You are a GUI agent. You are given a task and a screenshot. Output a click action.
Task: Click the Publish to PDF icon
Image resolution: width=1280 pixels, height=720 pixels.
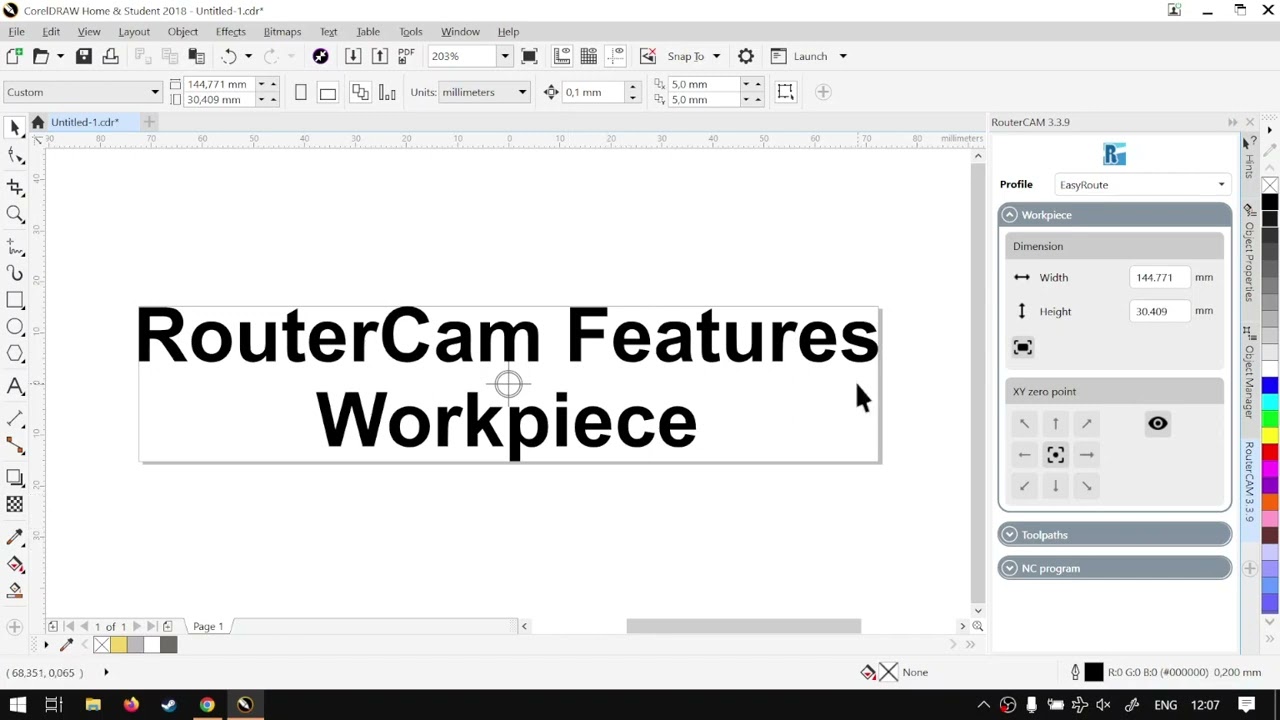(406, 56)
